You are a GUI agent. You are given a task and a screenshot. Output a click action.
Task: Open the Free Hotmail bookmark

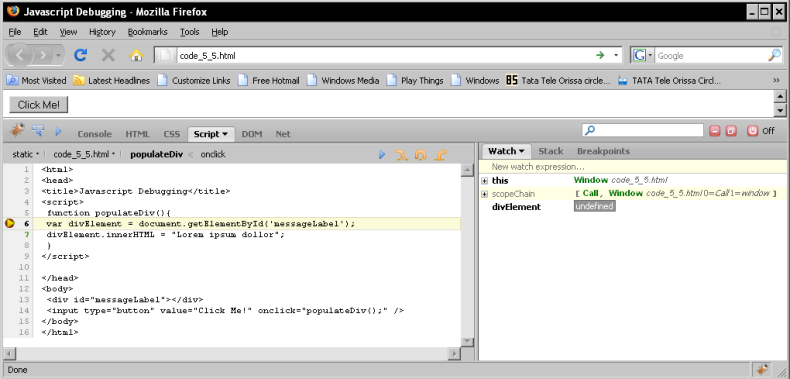269,81
